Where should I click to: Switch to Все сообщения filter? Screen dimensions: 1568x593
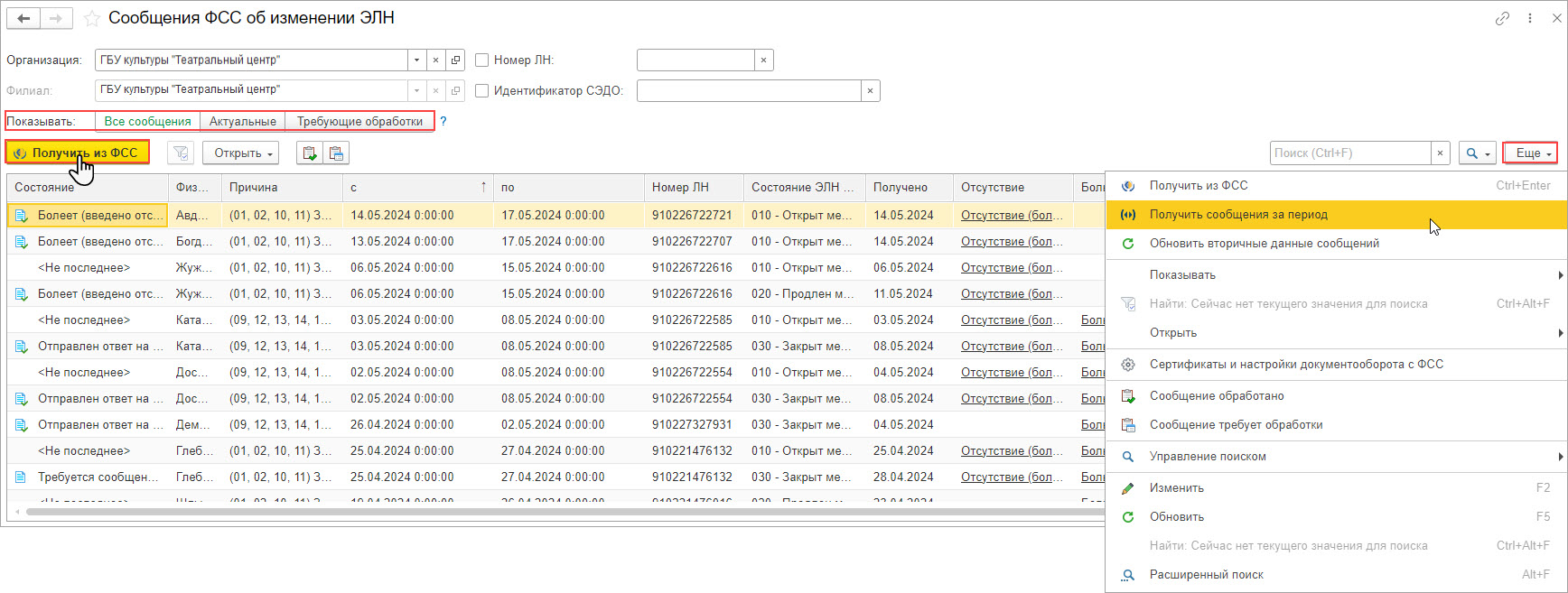tap(147, 121)
